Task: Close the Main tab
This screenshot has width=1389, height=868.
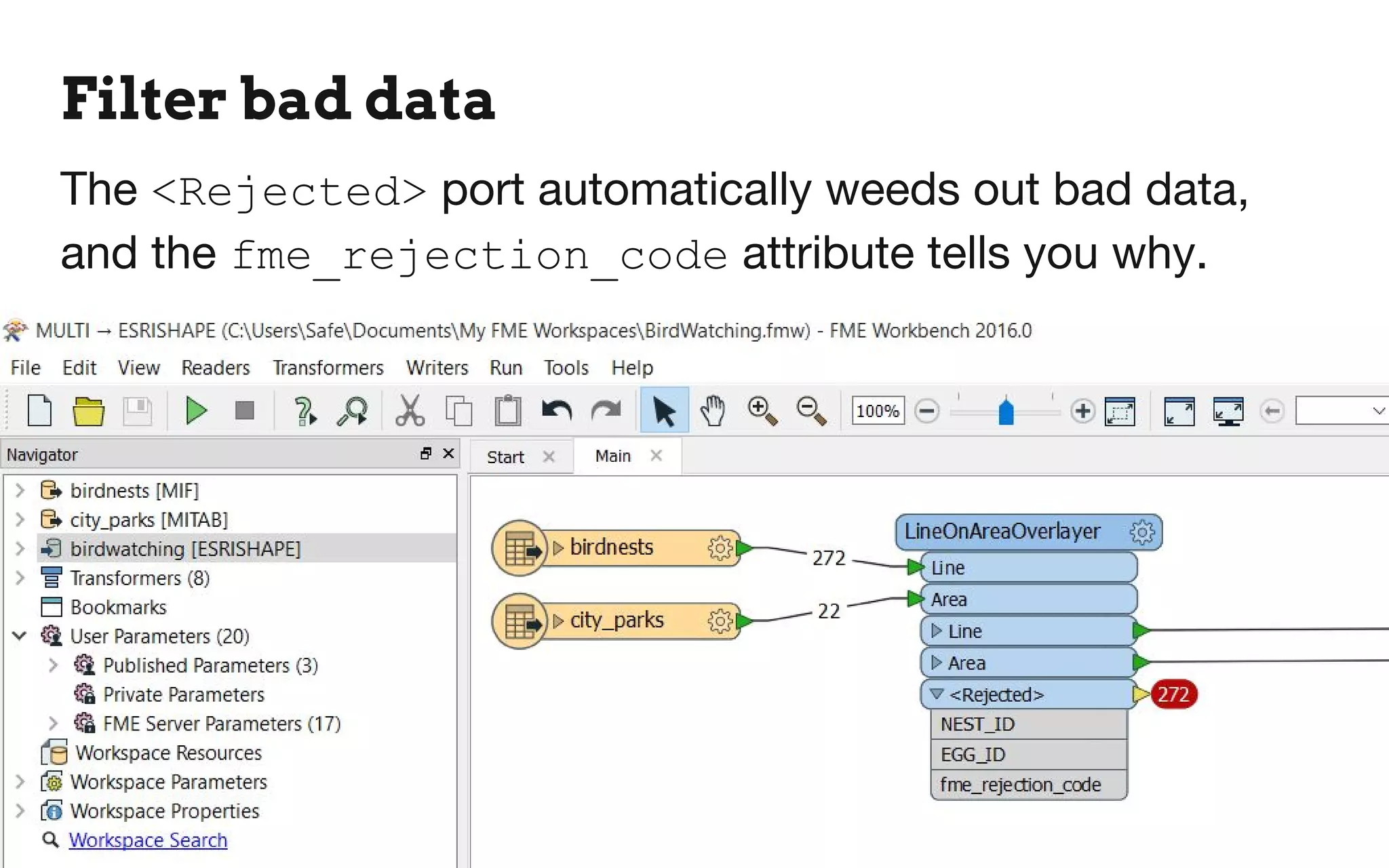Action: click(x=656, y=456)
